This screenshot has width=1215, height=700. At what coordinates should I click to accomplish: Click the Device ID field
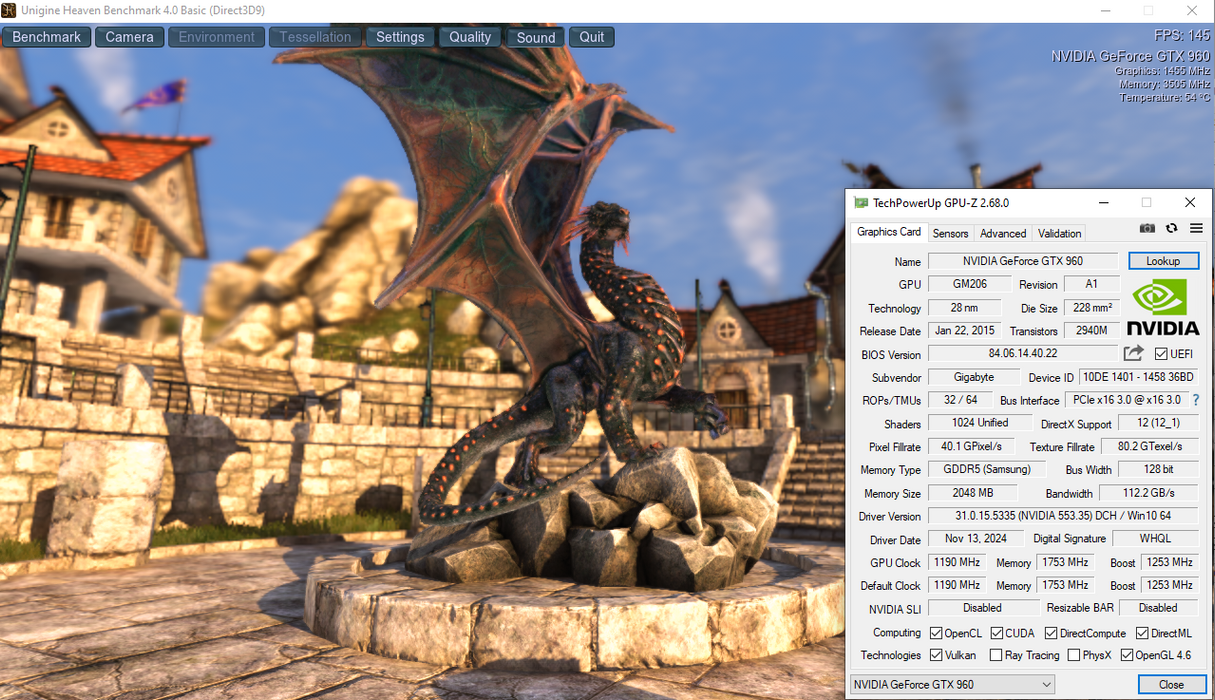click(x=1138, y=377)
